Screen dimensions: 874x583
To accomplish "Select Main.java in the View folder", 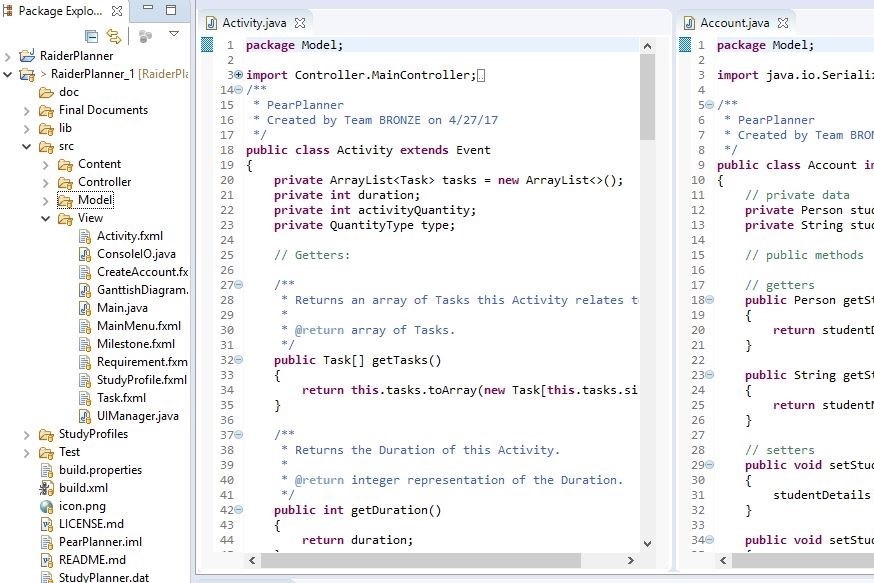I will tap(122, 308).
